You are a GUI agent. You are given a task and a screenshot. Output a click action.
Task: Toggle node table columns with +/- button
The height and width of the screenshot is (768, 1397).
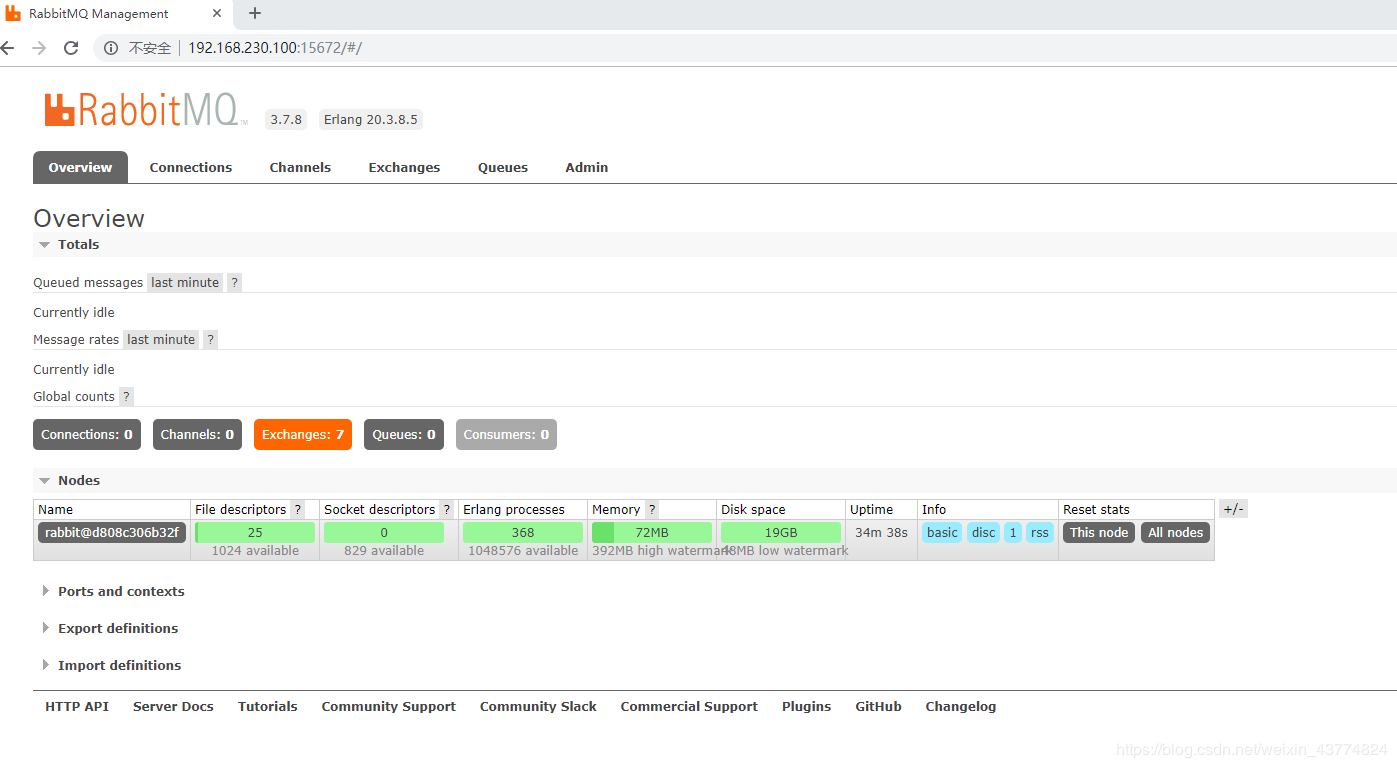(1233, 509)
